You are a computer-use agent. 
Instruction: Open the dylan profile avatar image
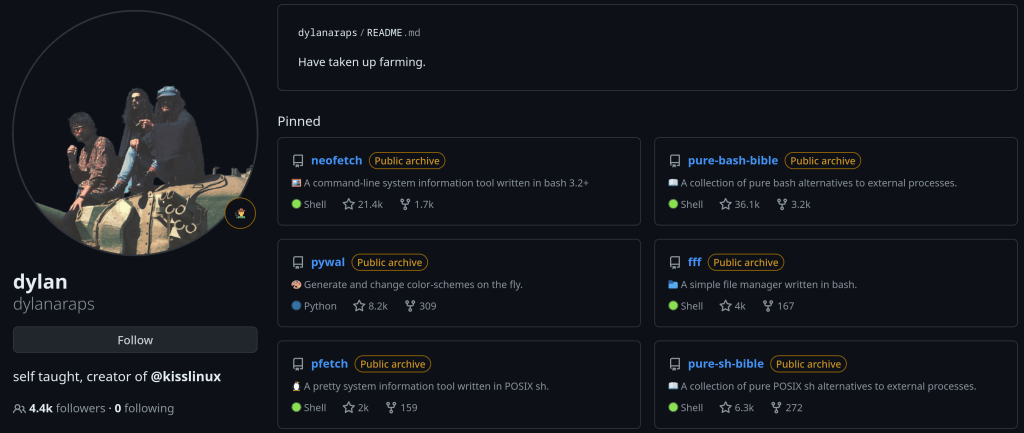point(135,133)
